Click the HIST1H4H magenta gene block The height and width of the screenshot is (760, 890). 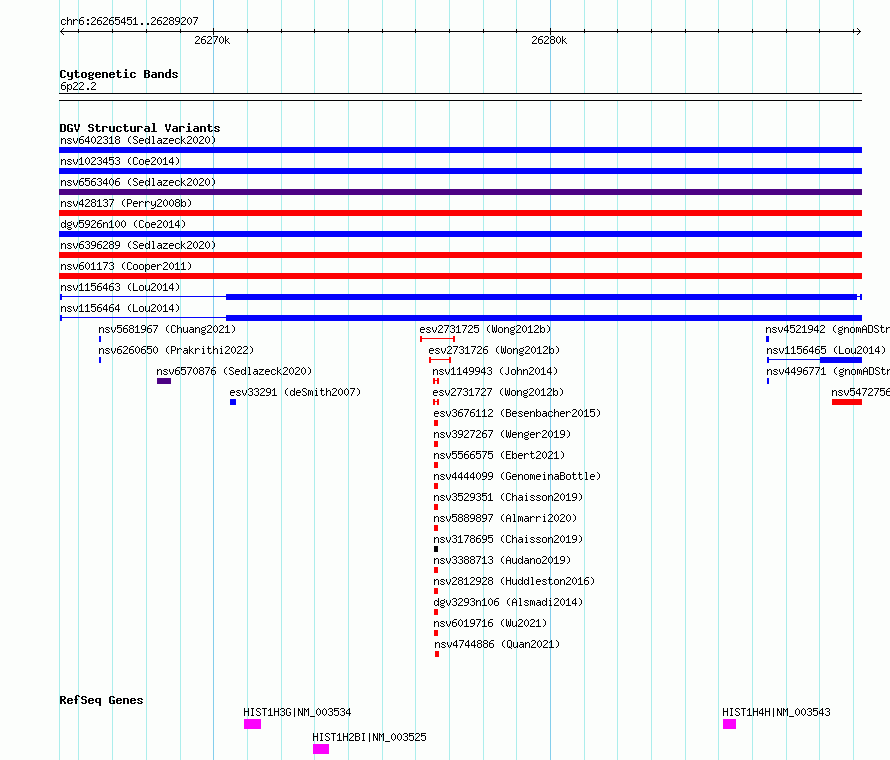[x=729, y=724]
